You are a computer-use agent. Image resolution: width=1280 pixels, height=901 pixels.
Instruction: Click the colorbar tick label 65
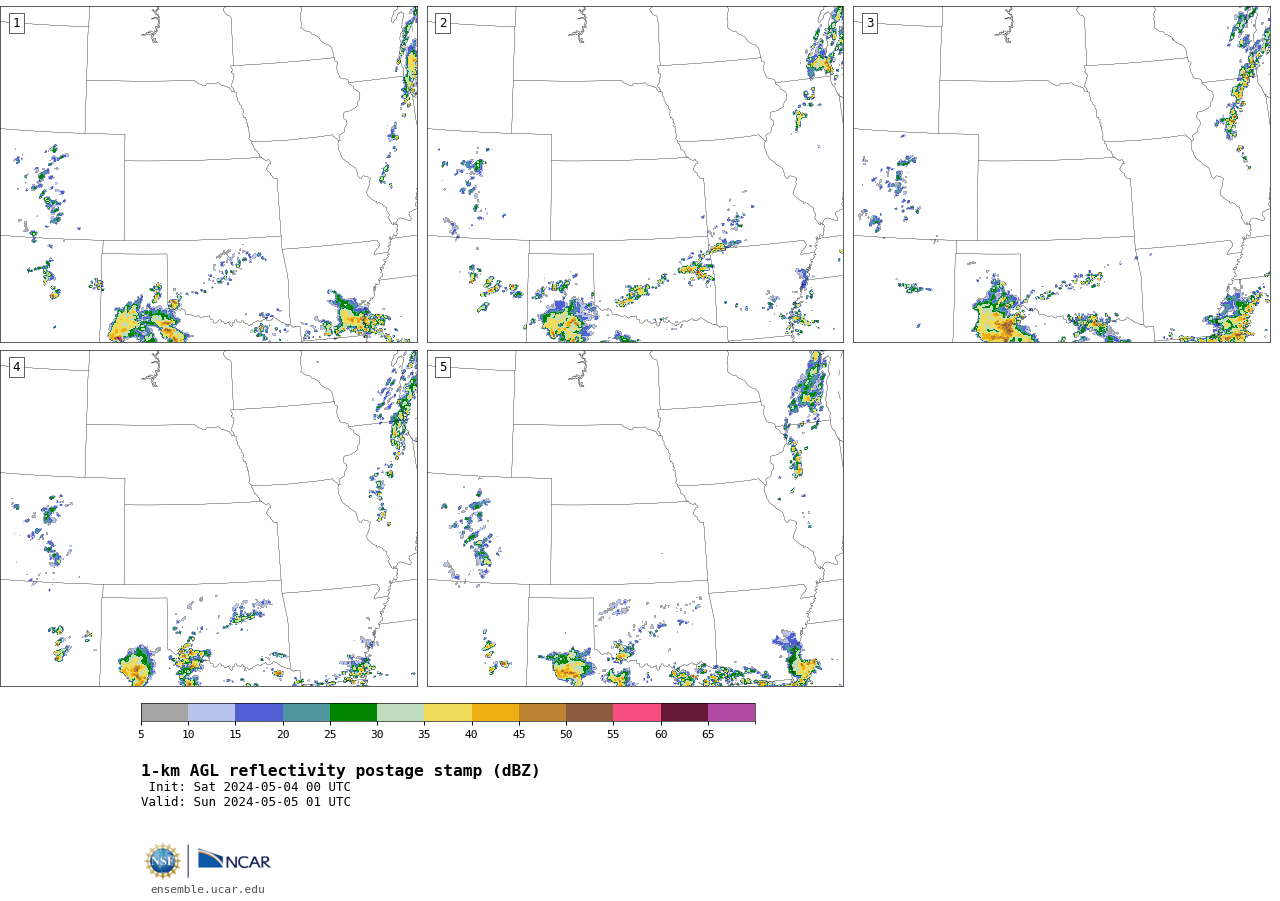tap(708, 735)
